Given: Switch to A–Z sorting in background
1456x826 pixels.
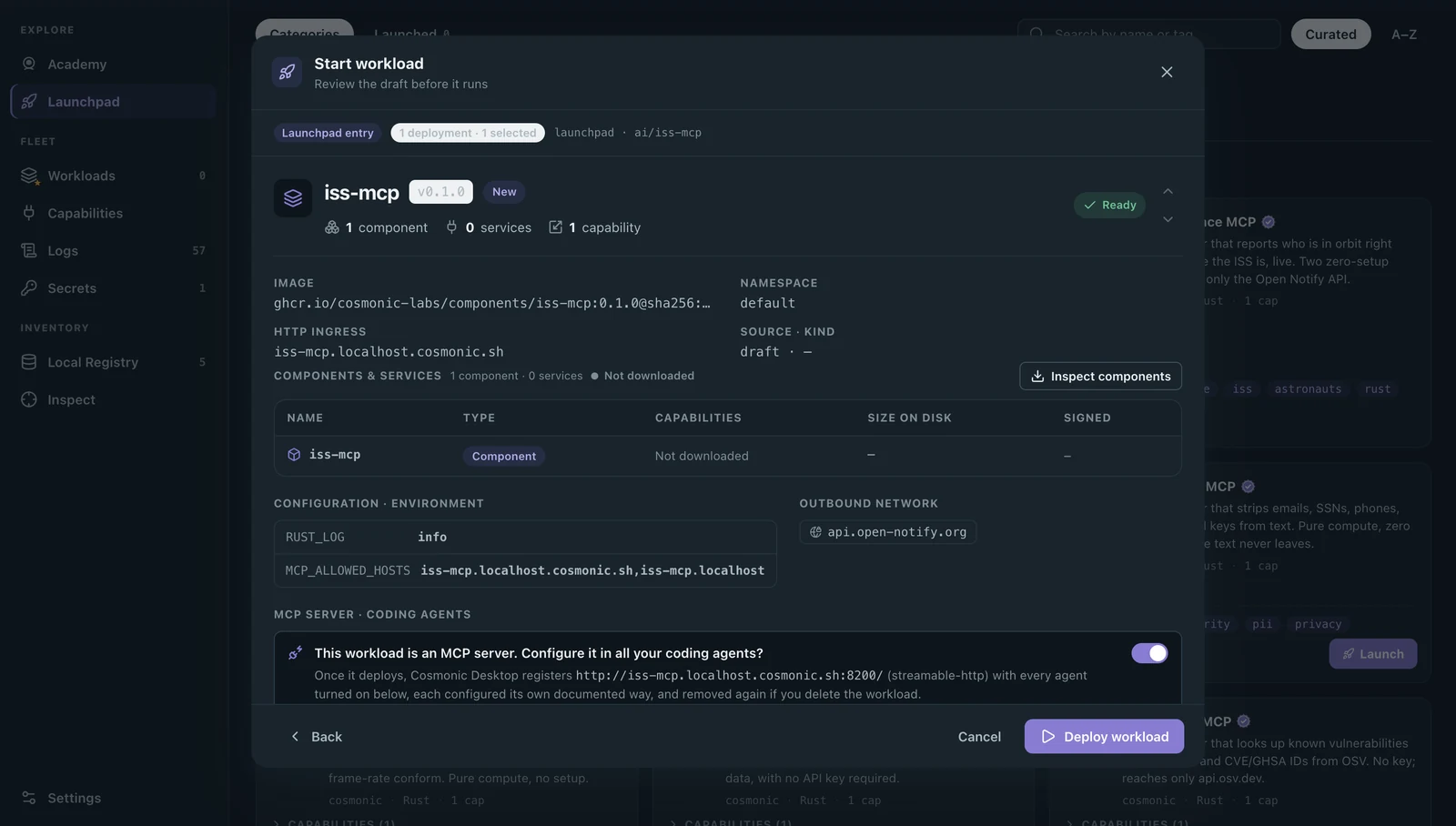Looking at the screenshot, I should 1404,35.
